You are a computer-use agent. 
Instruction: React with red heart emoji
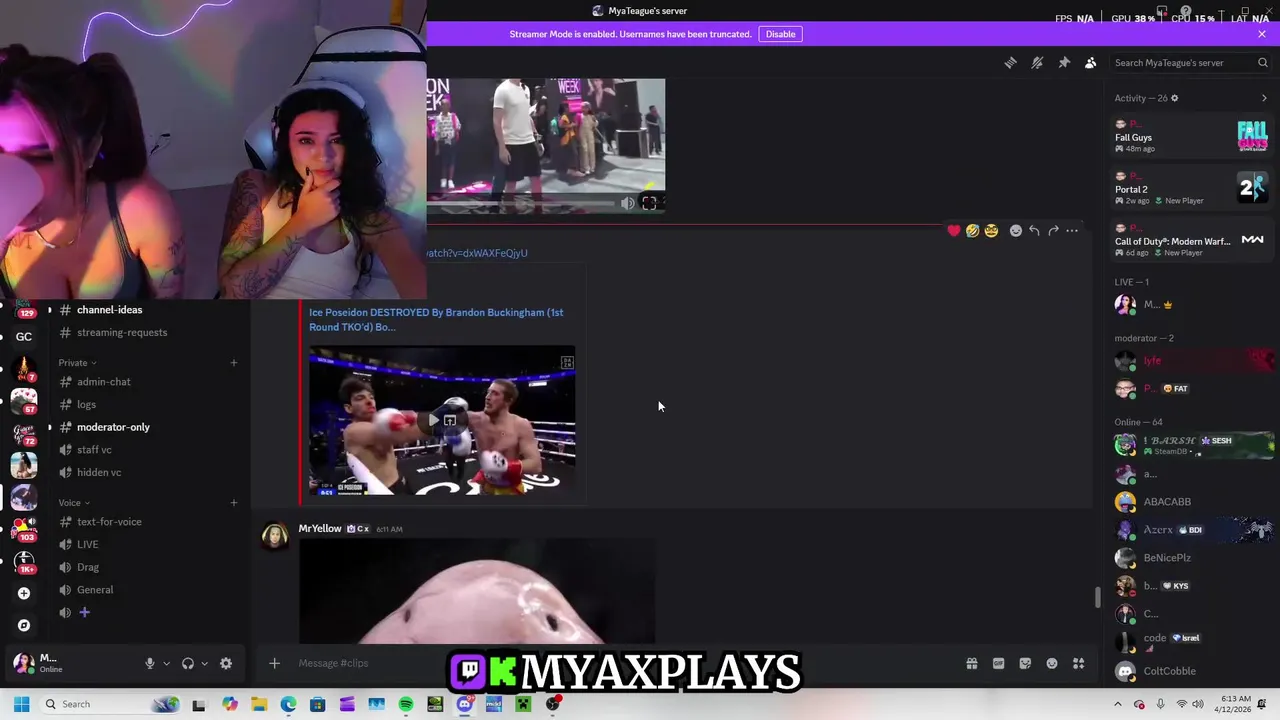tap(954, 231)
